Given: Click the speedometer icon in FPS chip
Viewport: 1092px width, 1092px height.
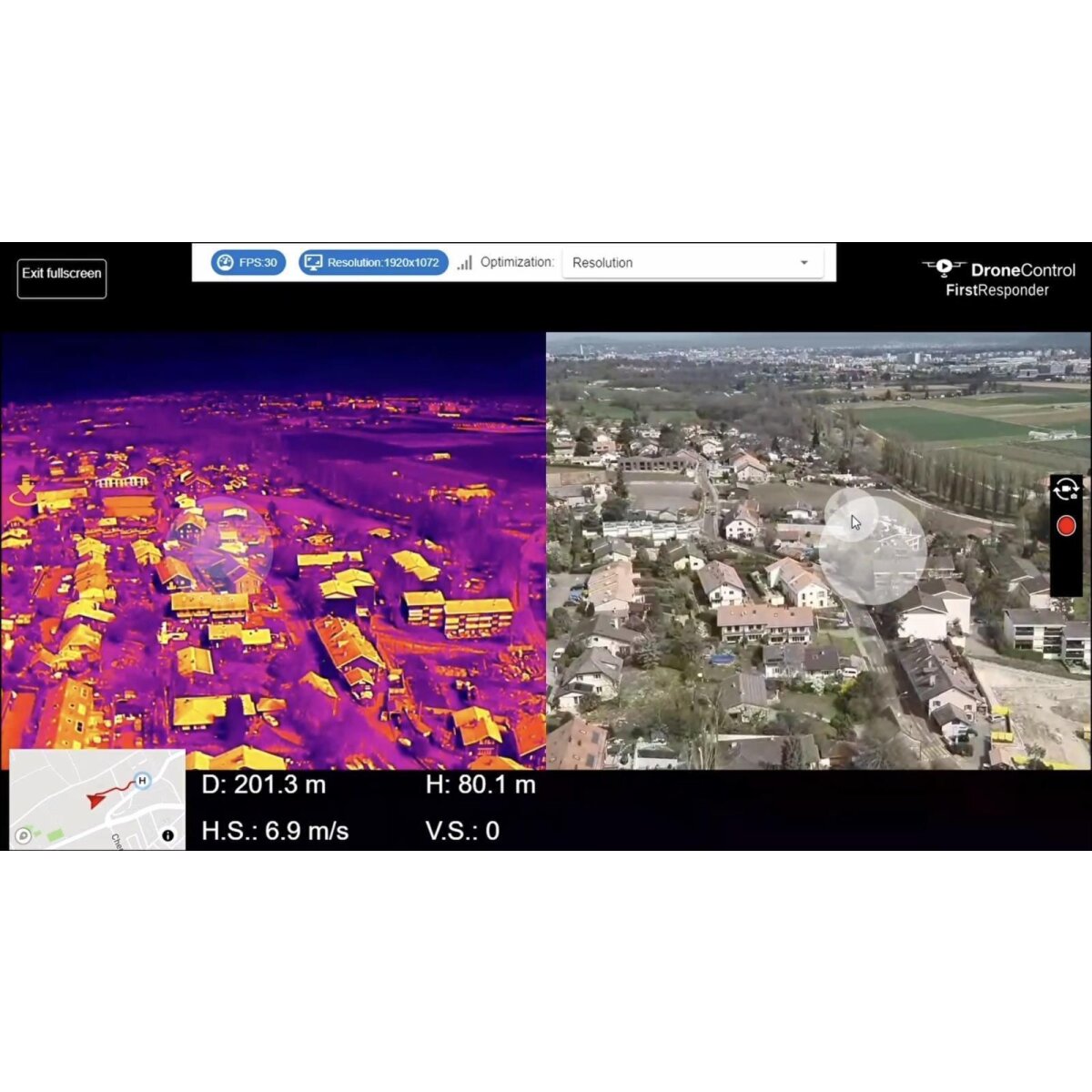Looking at the screenshot, I should click(225, 263).
